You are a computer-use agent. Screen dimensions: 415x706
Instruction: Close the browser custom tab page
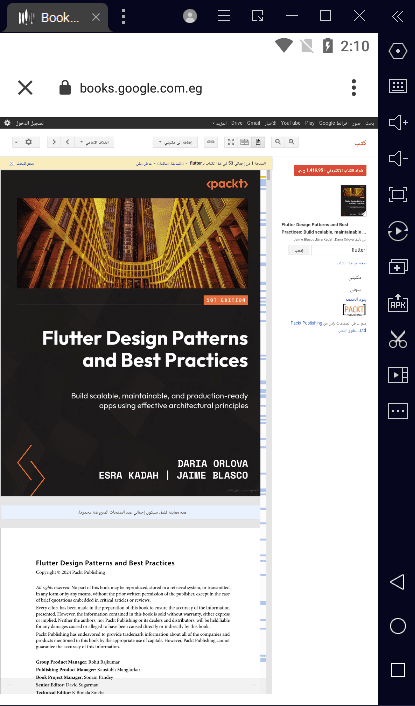25,88
